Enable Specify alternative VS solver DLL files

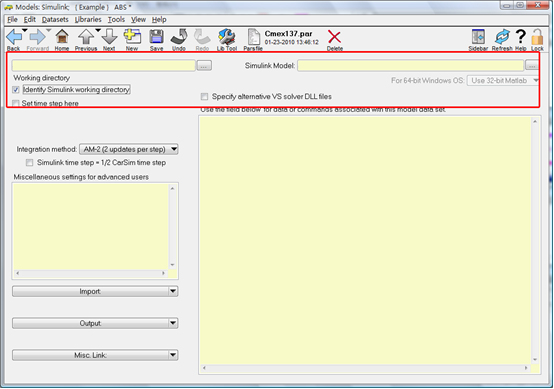click(x=204, y=96)
